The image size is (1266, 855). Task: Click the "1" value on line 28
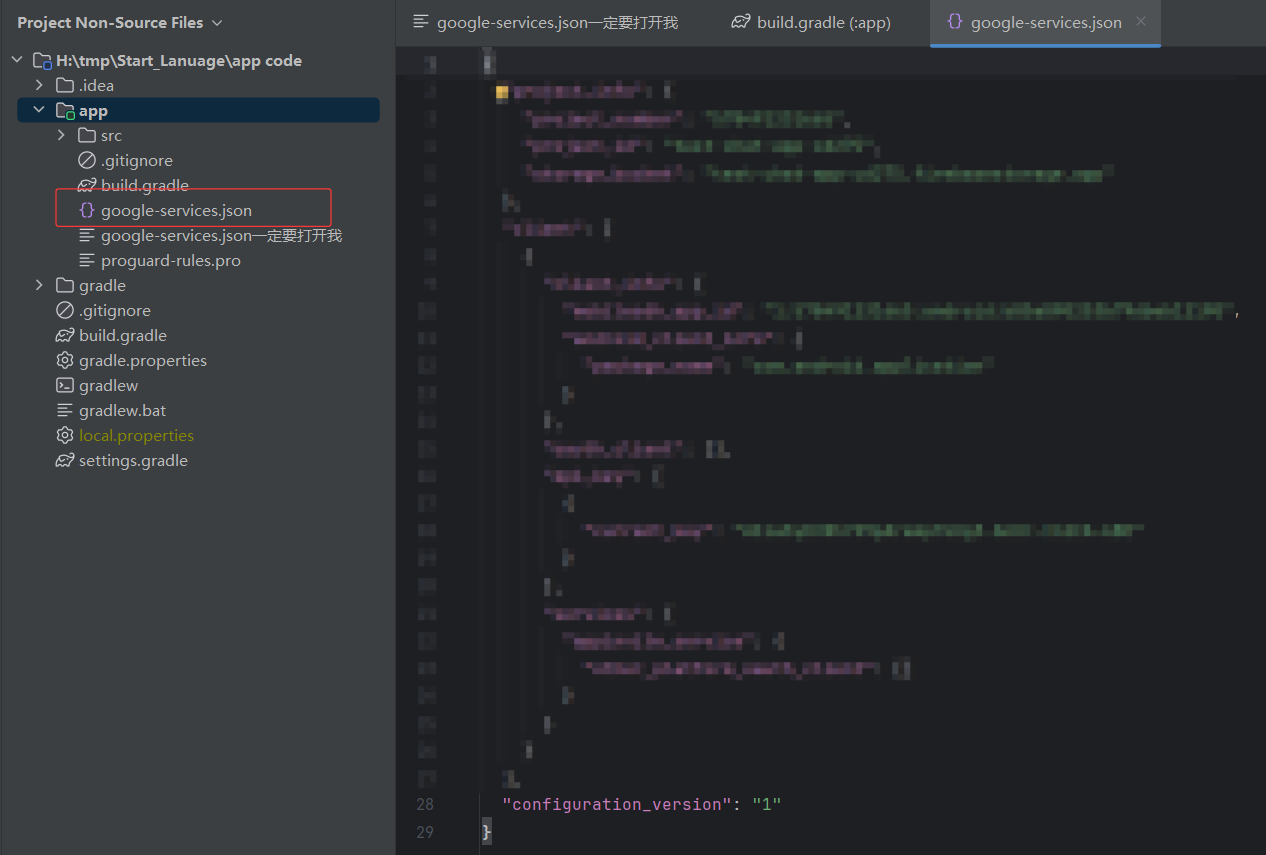pyautogui.click(x=766, y=804)
